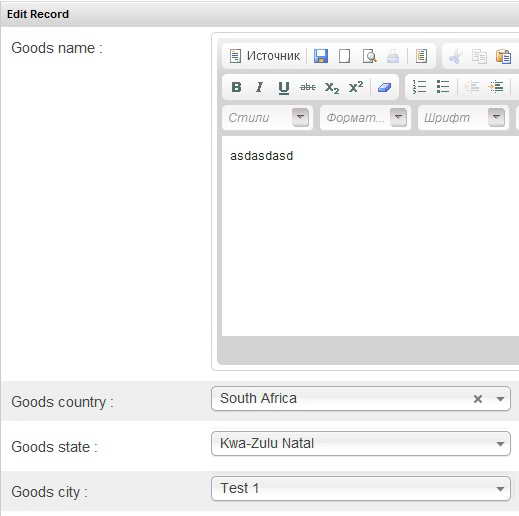Open the Шрифт font dropdown
The image size is (519, 516).
point(463,117)
